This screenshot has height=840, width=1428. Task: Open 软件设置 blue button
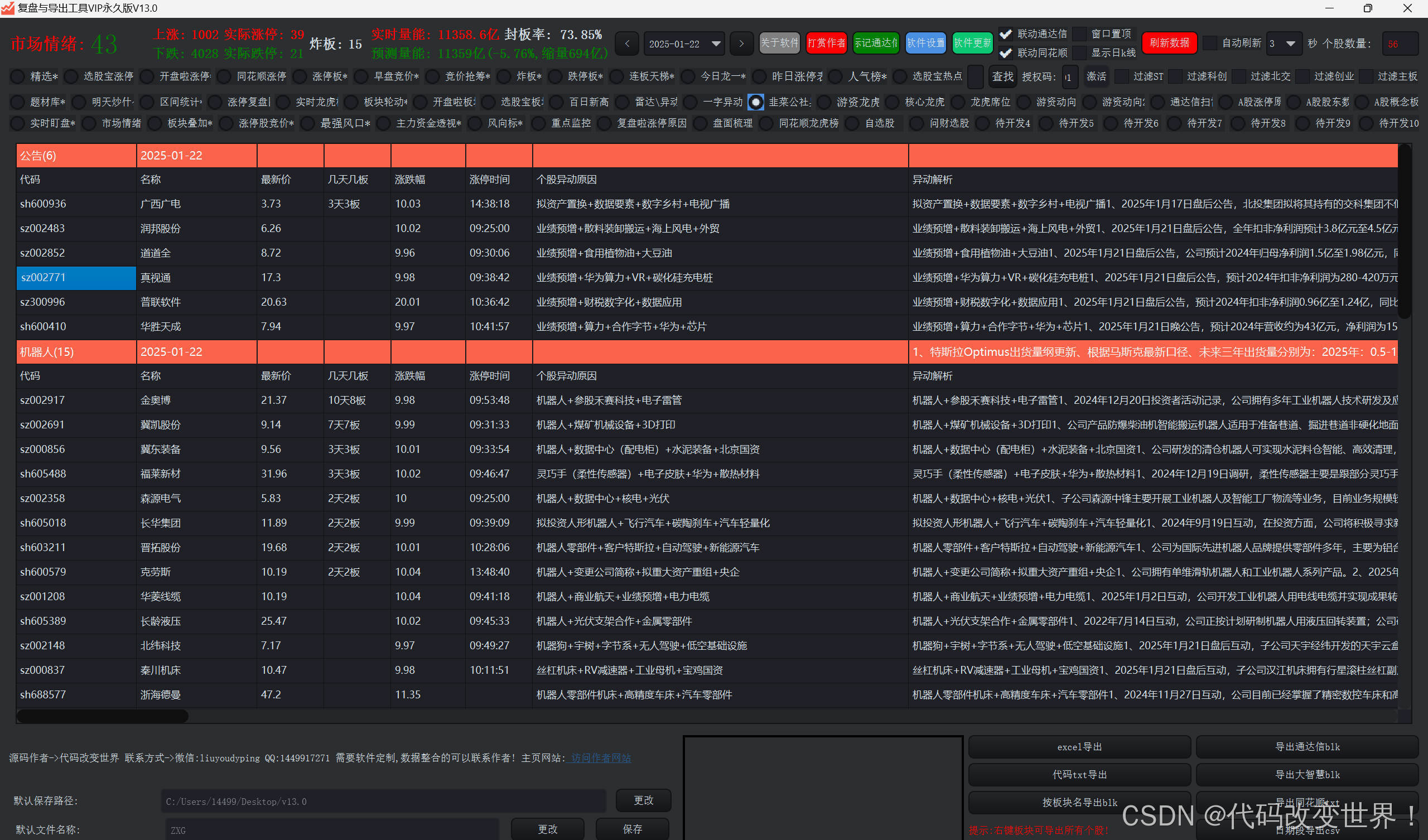pyautogui.click(x=925, y=43)
